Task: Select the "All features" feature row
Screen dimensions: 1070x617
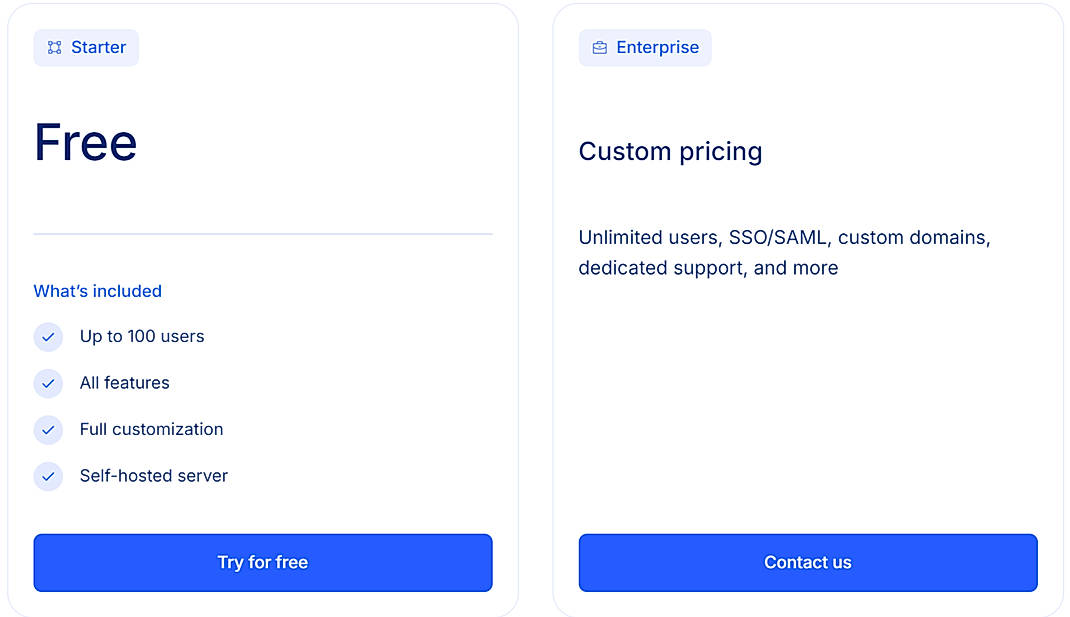Action: point(124,383)
